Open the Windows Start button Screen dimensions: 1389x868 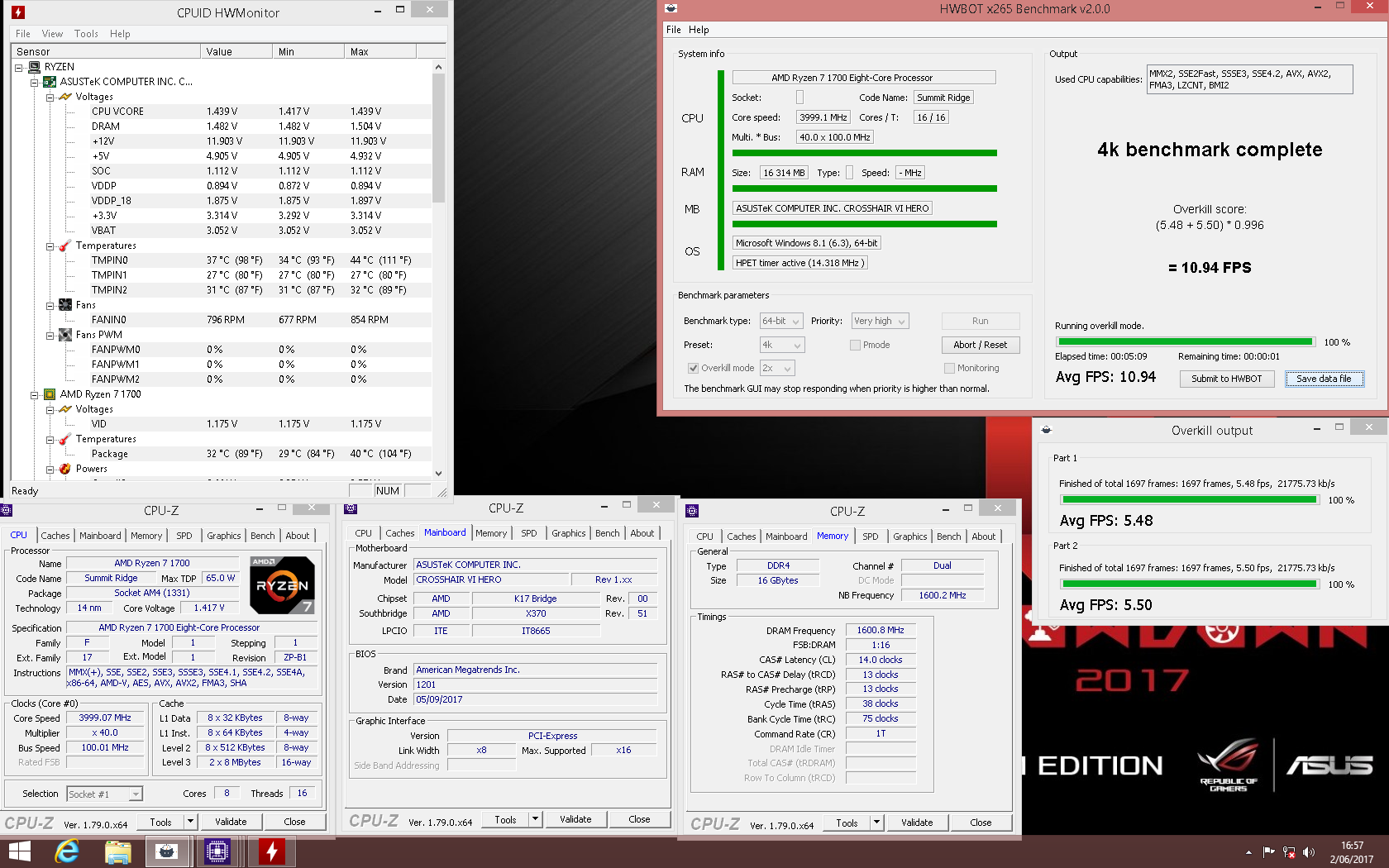click(x=19, y=851)
